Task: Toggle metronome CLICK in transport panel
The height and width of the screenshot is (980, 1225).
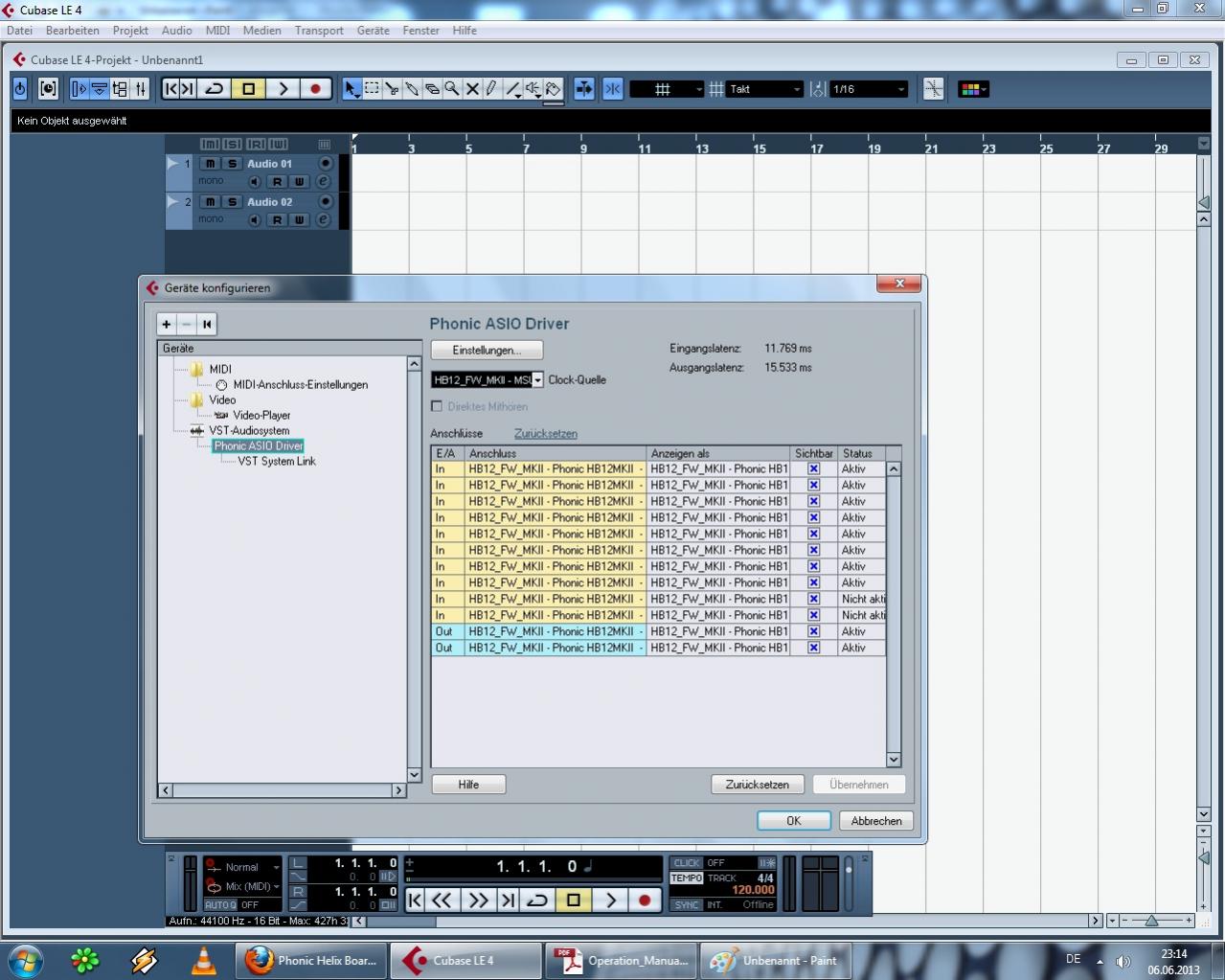Action: (x=687, y=863)
